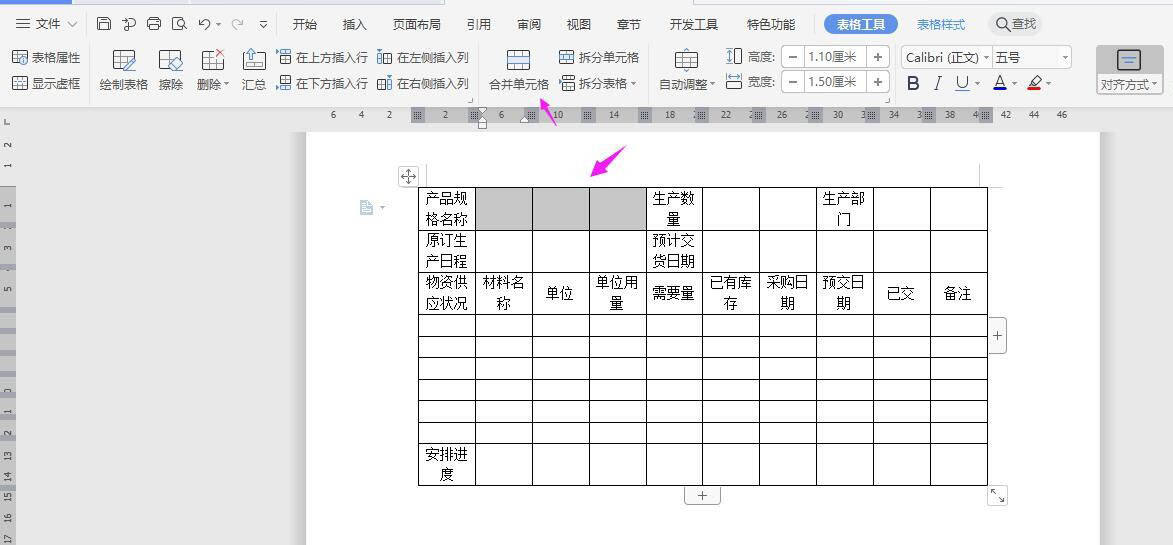Click the 预计交货日期 table cell
Image resolution: width=1173 pixels, height=545 pixels.
tap(673, 251)
